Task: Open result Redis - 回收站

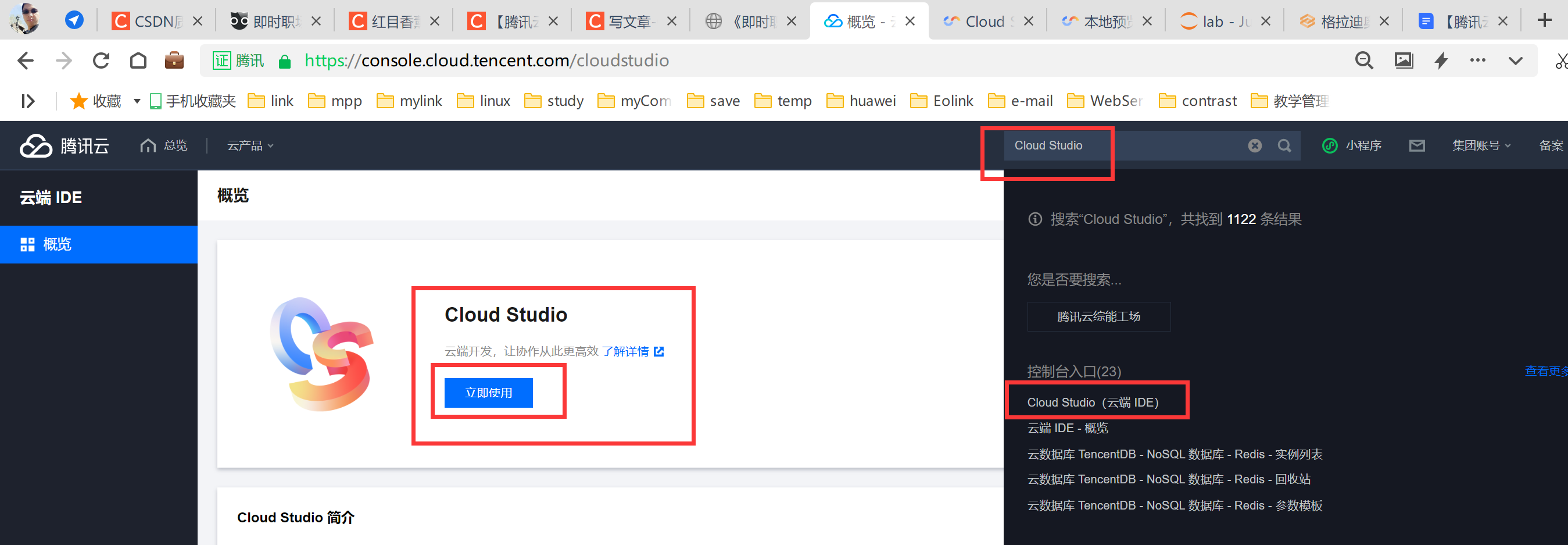Action: click(1169, 479)
